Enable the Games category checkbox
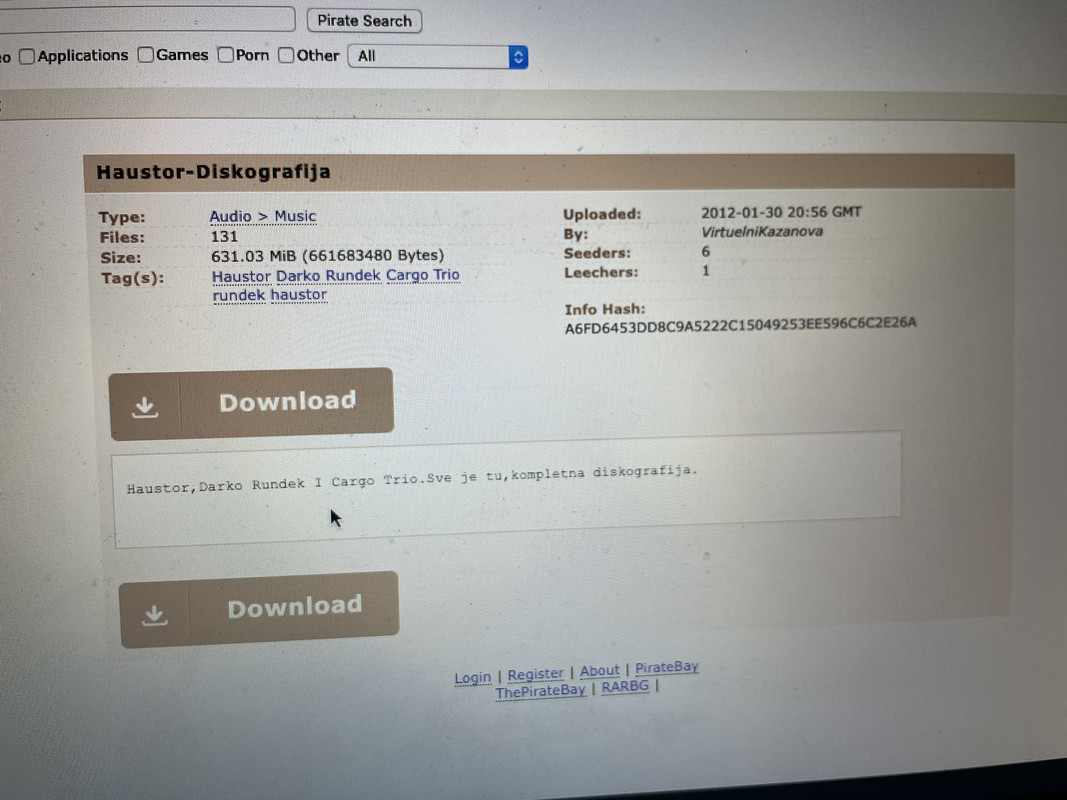 tap(146, 55)
